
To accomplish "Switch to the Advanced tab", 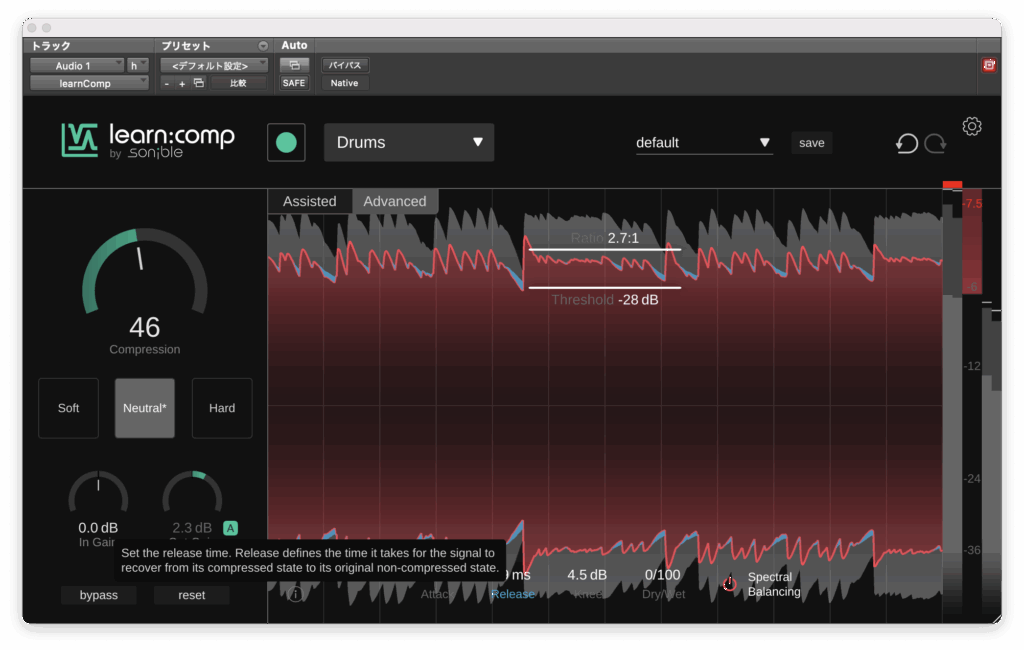I will [395, 201].
